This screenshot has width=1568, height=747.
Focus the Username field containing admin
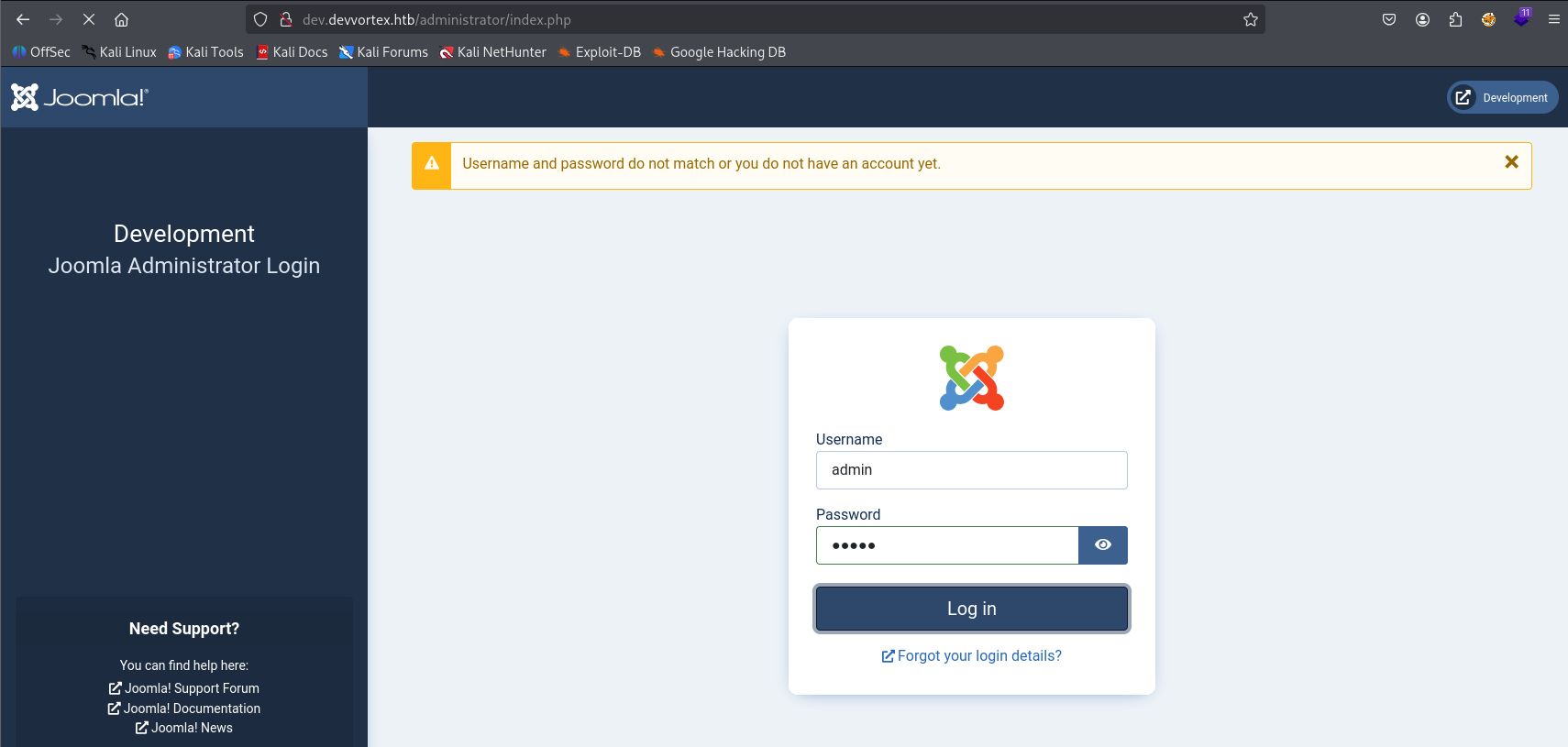pyautogui.click(x=972, y=470)
